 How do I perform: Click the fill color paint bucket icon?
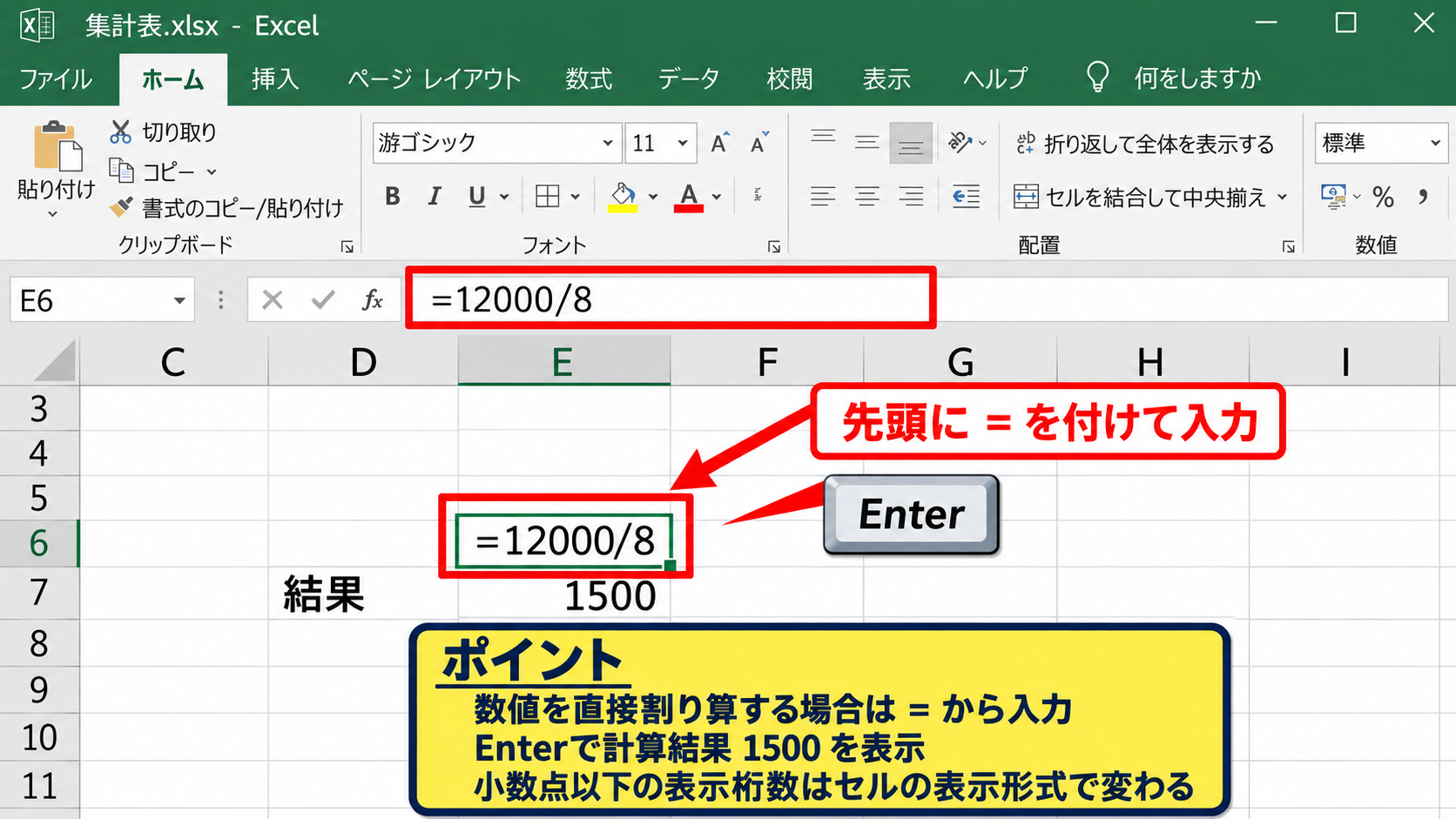(623, 197)
